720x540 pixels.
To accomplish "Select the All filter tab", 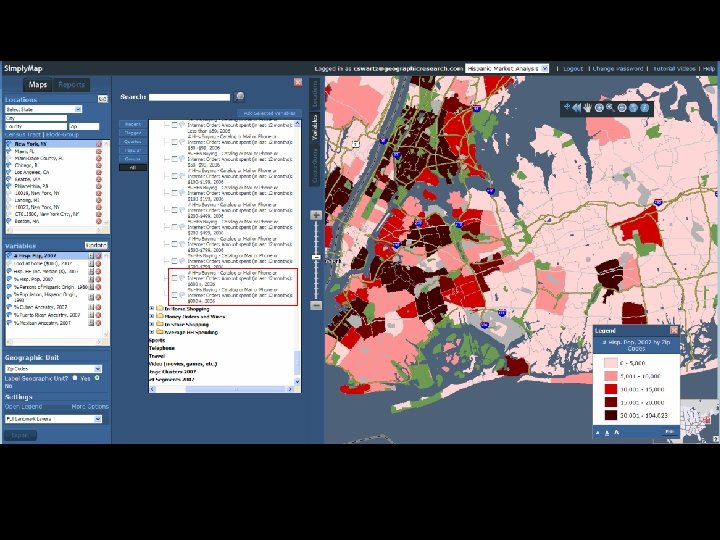I will pos(133,168).
